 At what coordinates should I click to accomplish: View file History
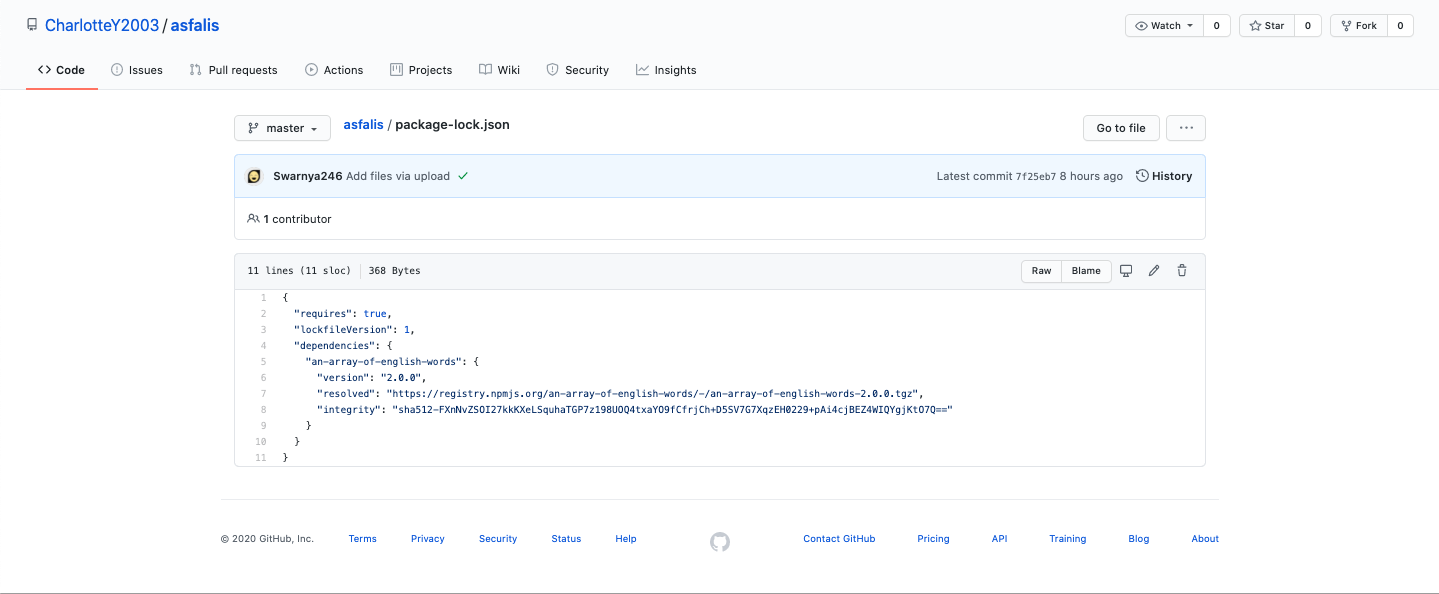click(1164, 176)
